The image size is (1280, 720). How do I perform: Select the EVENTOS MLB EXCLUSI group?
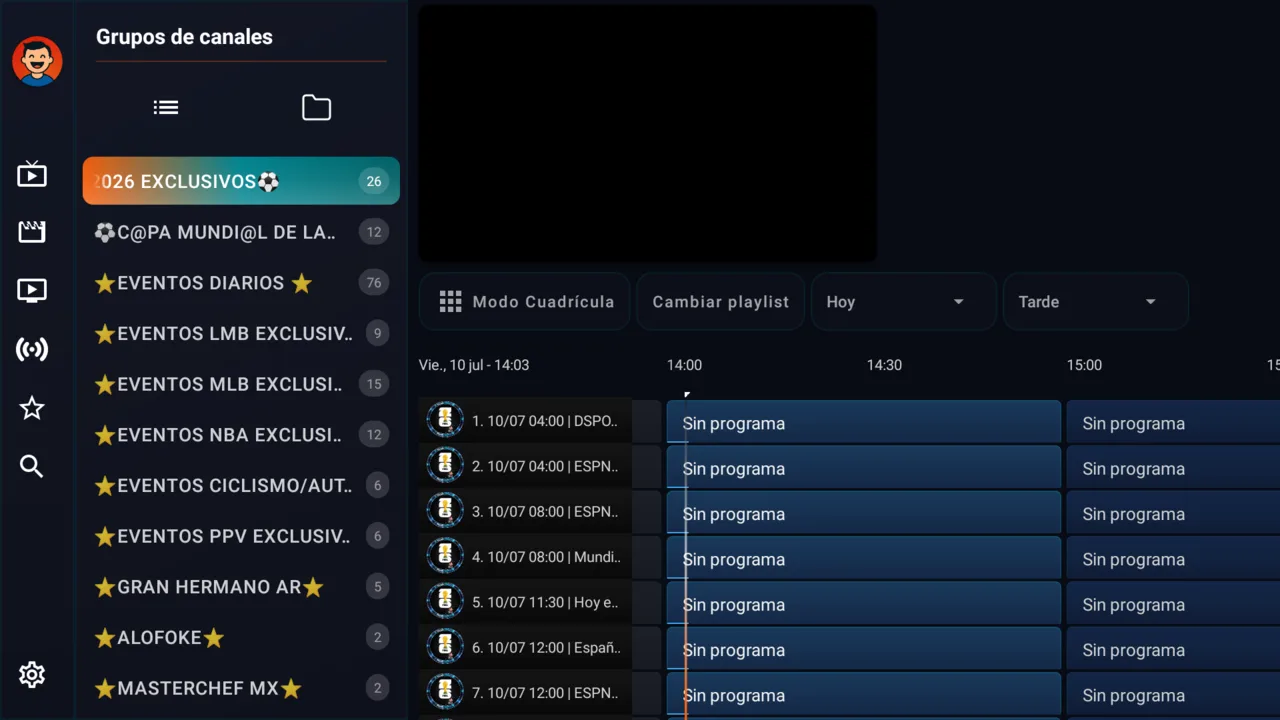click(x=241, y=384)
